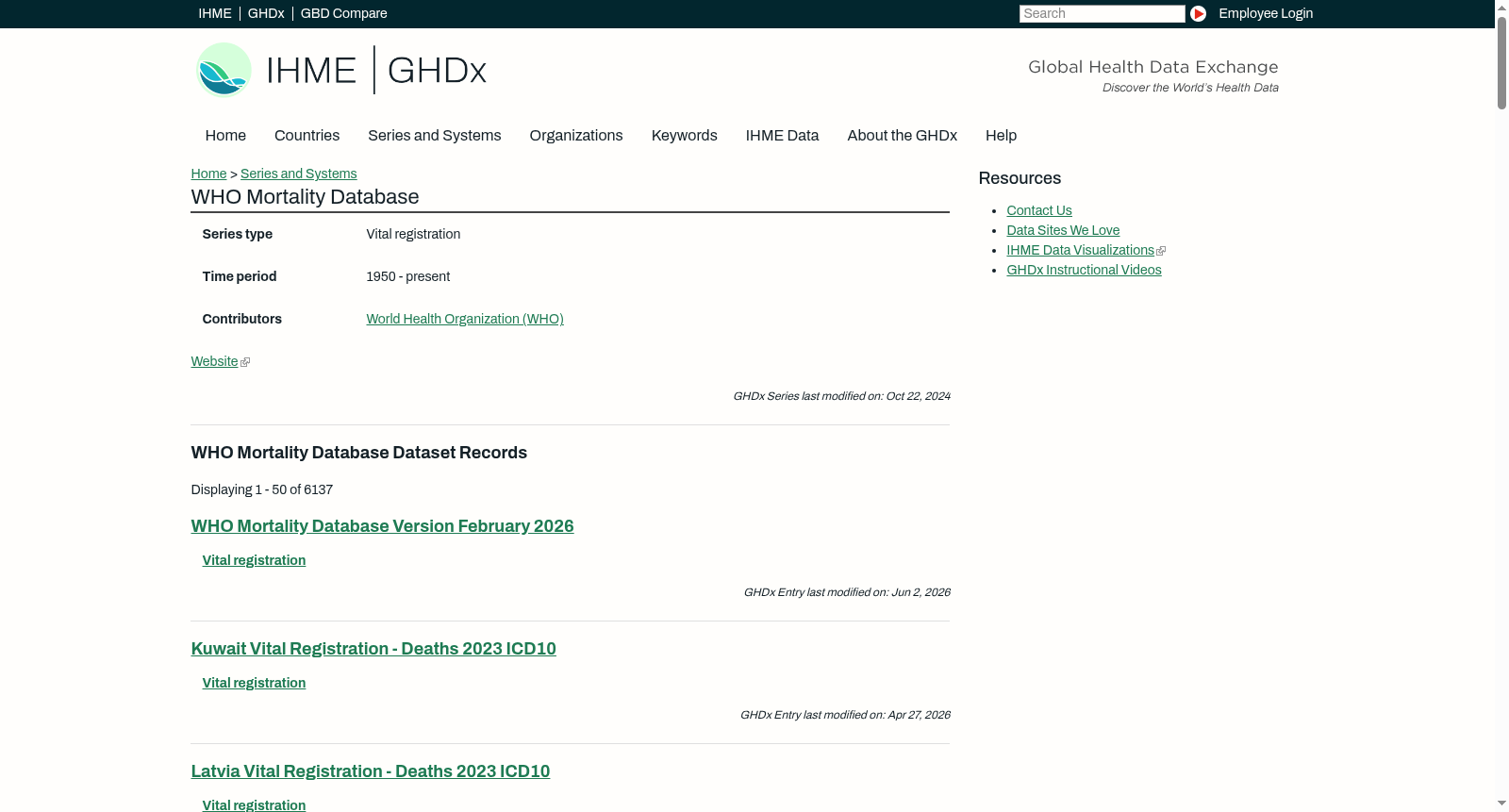The image size is (1509, 812).
Task: Go to Home menu item
Action: click(x=225, y=136)
